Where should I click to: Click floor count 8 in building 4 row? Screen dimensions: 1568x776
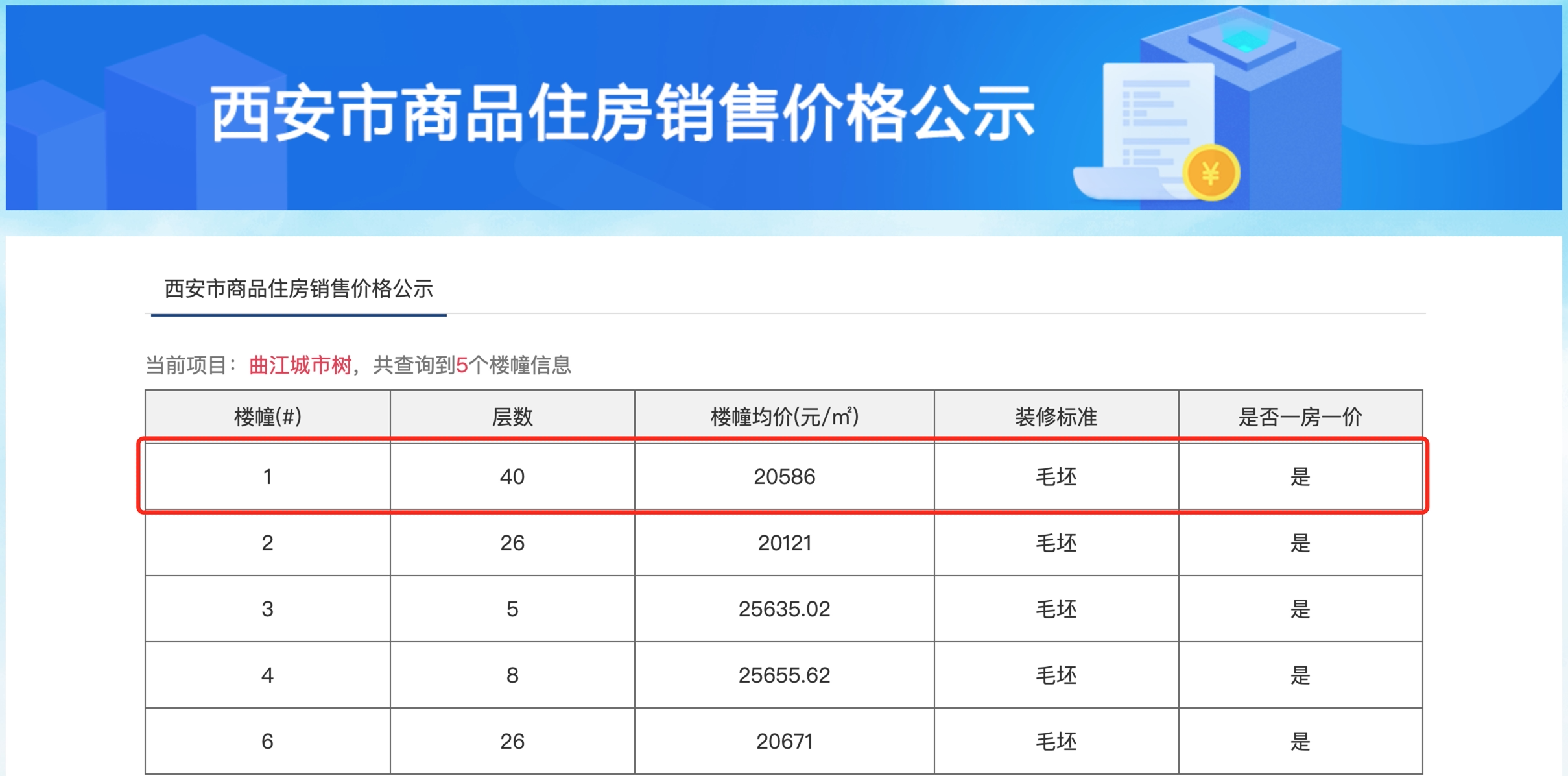(512, 675)
